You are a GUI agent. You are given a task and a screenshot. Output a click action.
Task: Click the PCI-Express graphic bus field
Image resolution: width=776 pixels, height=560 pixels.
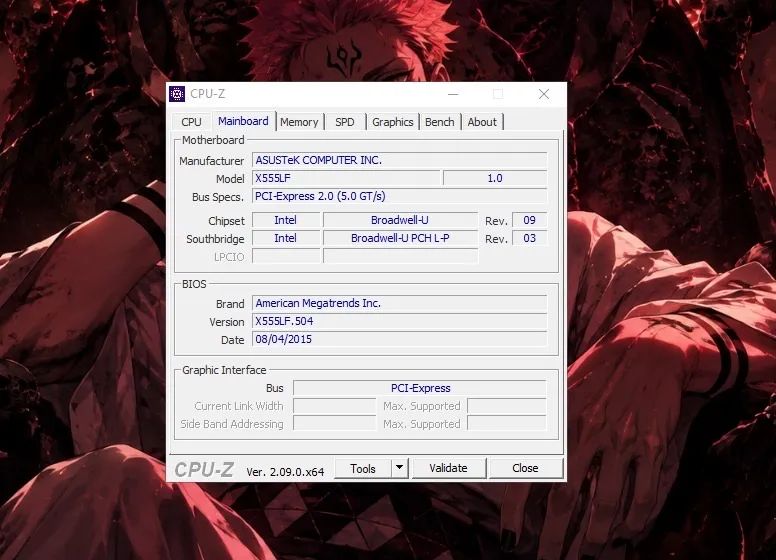pyautogui.click(x=420, y=388)
